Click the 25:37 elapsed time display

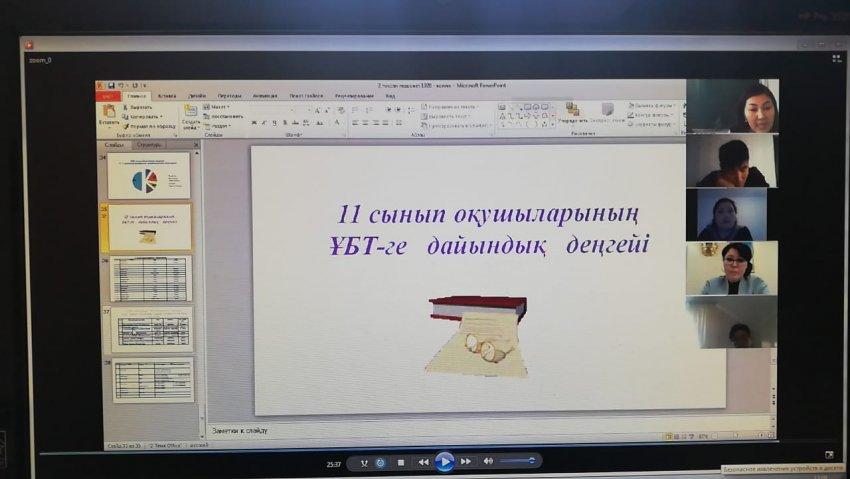click(333, 464)
